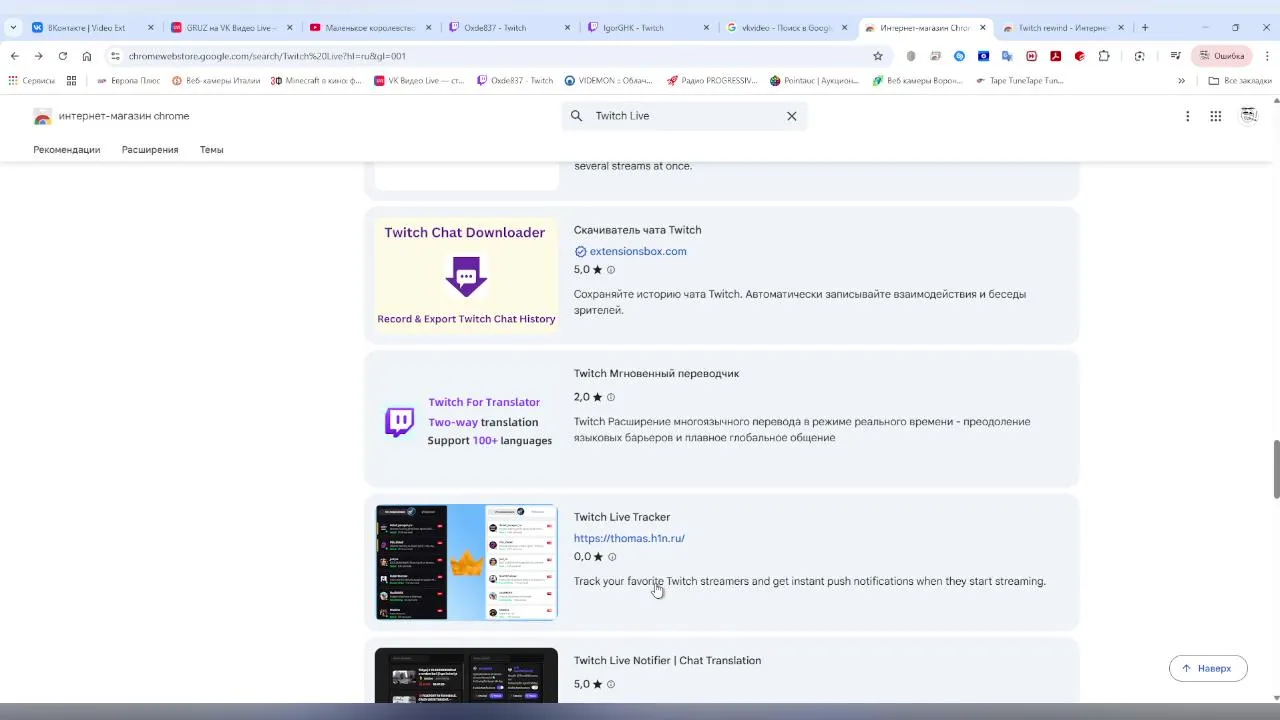This screenshot has height=720, width=1280.
Task: Open the Сервисы bookmark
Action: pos(31,80)
